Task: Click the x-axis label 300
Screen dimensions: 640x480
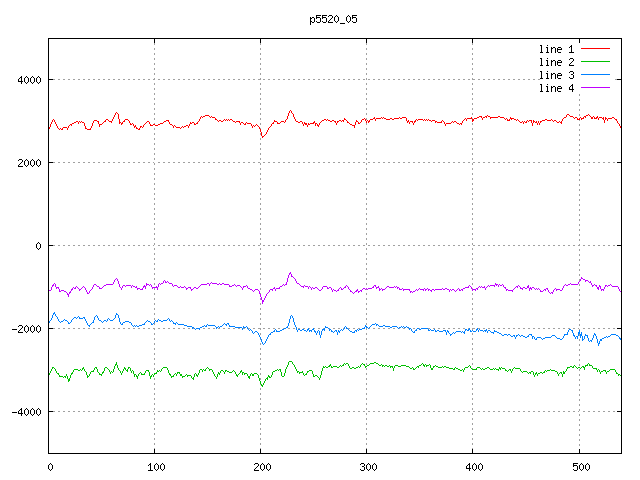Action: pos(368,467)
